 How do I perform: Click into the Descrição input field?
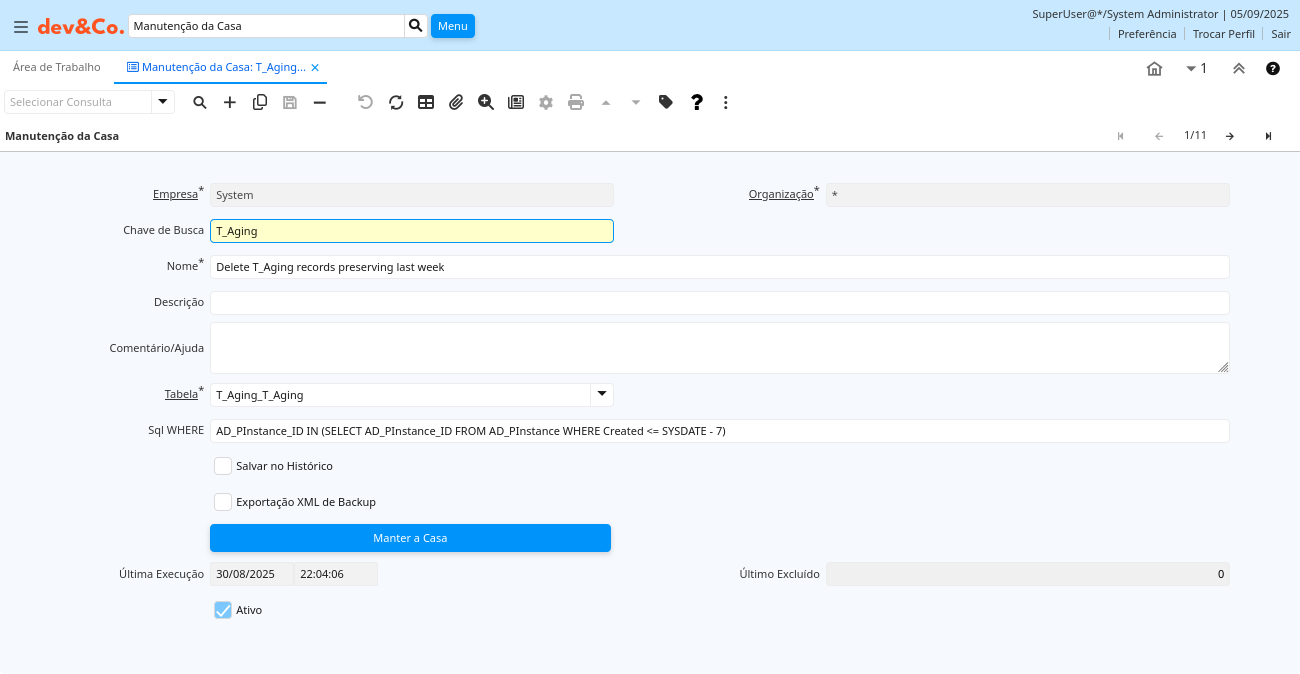(719, 303)
